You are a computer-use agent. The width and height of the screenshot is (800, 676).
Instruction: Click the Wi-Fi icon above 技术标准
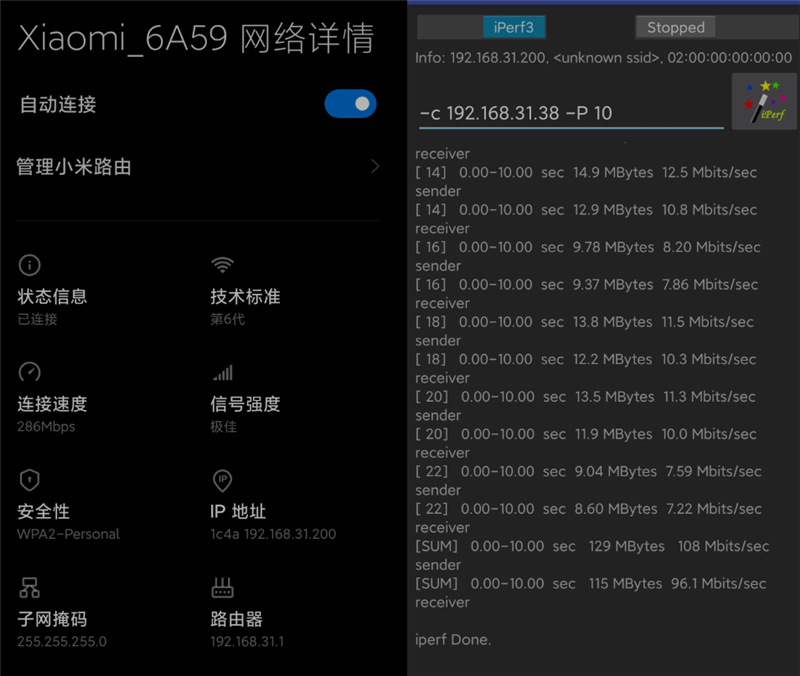222,265
